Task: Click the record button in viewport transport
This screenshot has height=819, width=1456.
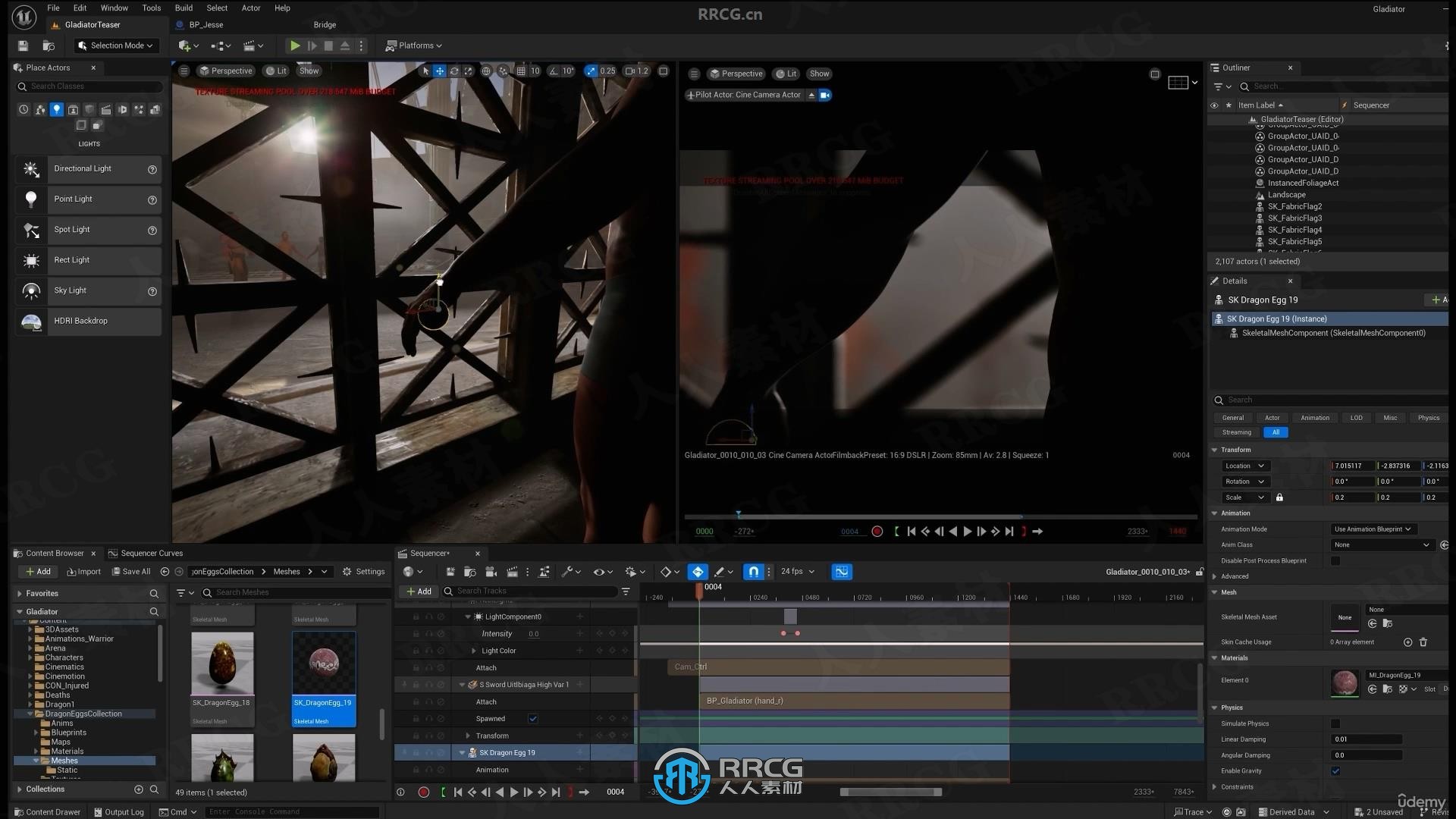Action: (x=877, y=532)
